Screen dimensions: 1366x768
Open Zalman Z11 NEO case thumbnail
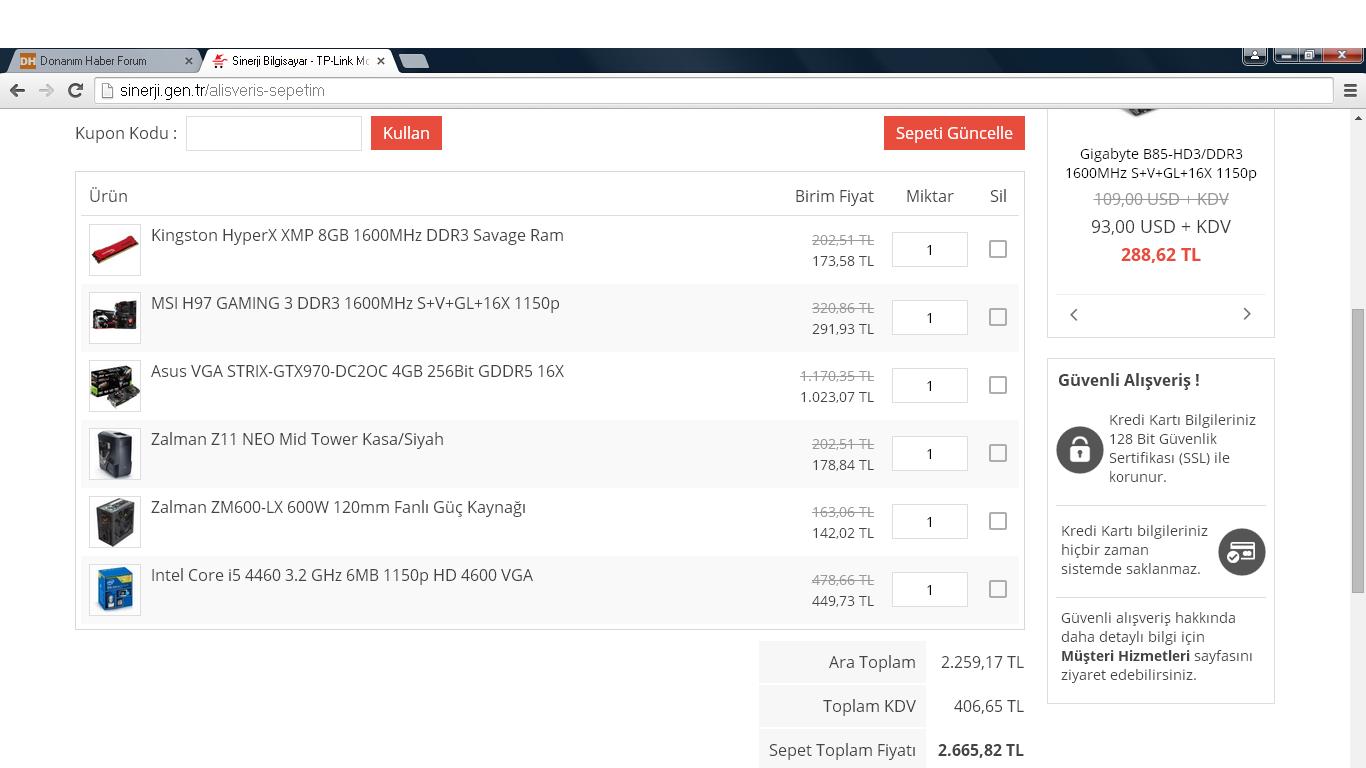pyautogui.click(x=115, y=454)
